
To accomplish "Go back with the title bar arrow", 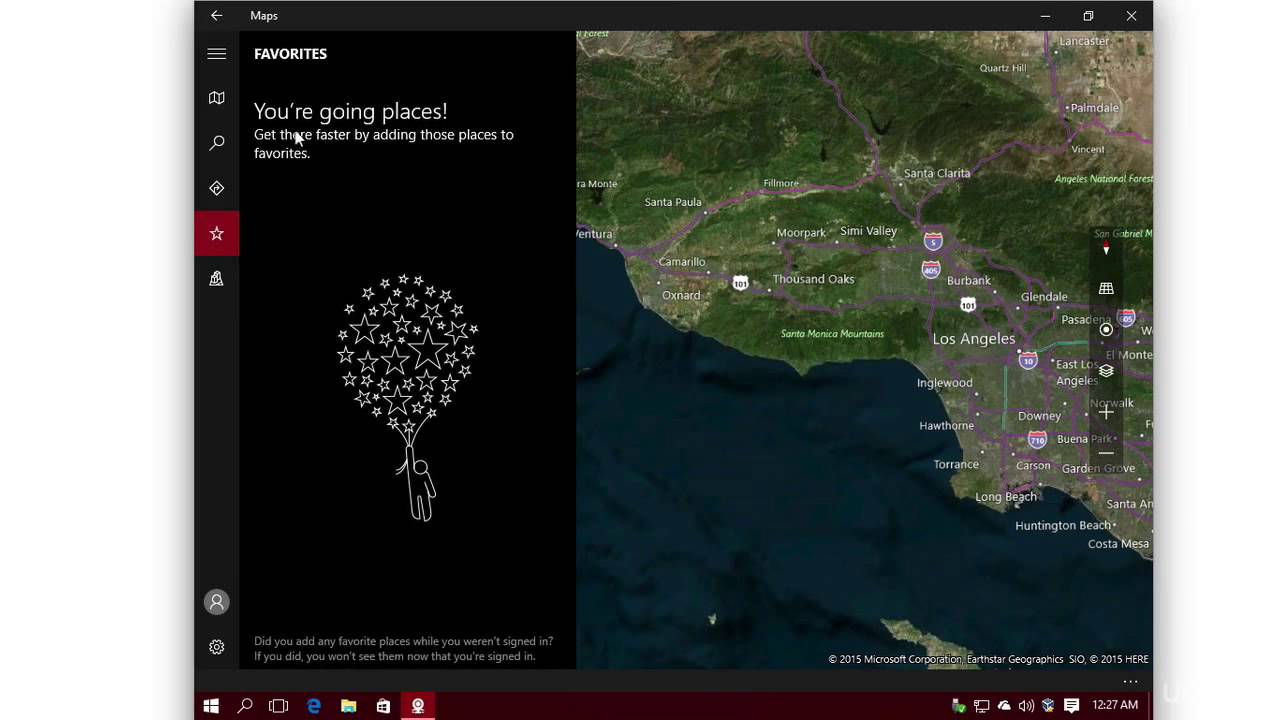I will pyautogui.click(x=216, y=15).
